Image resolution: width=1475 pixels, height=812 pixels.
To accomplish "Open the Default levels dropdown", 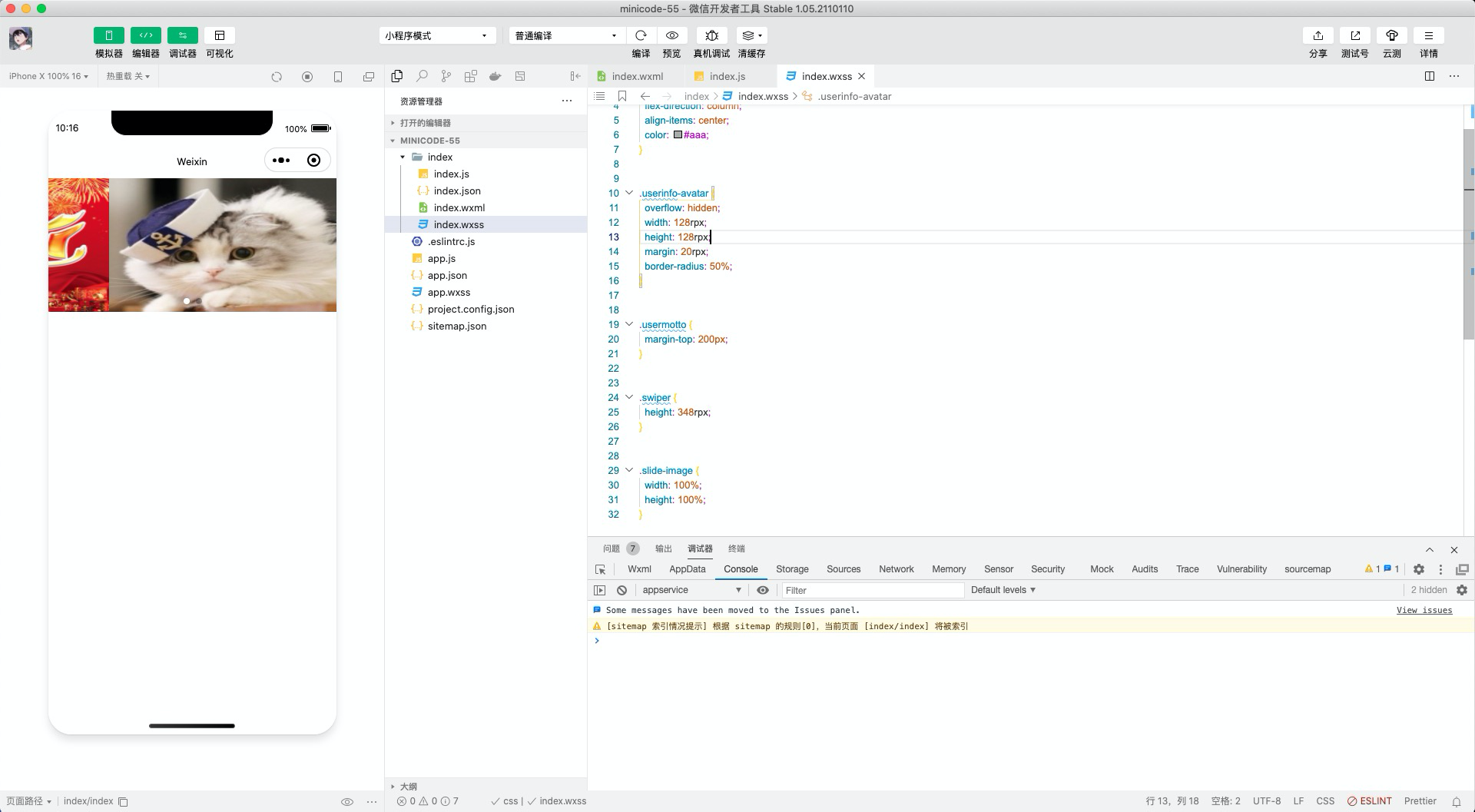I will (1003, 590).
